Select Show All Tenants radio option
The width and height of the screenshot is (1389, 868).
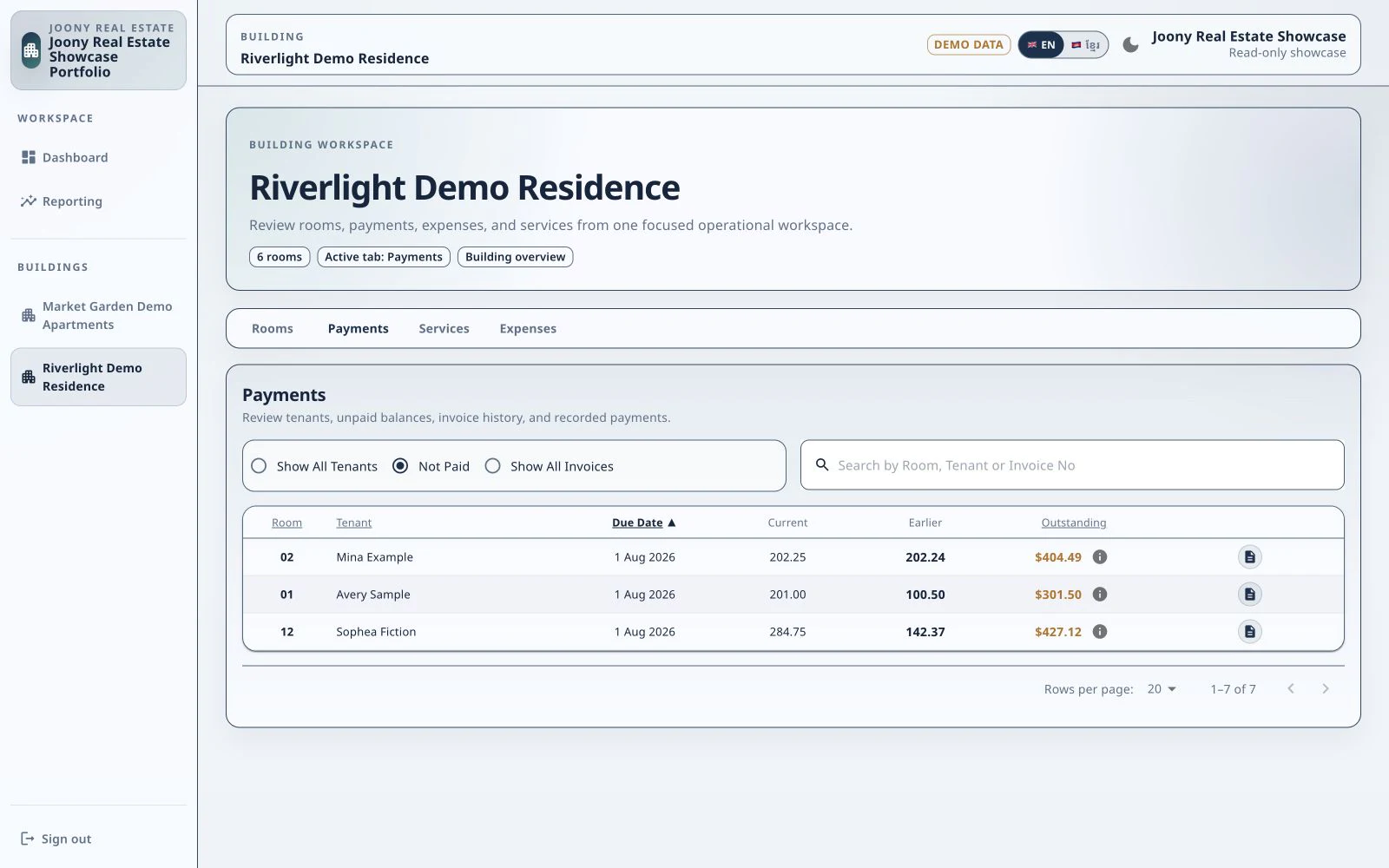pyautogui.click(x=259, y=466)
